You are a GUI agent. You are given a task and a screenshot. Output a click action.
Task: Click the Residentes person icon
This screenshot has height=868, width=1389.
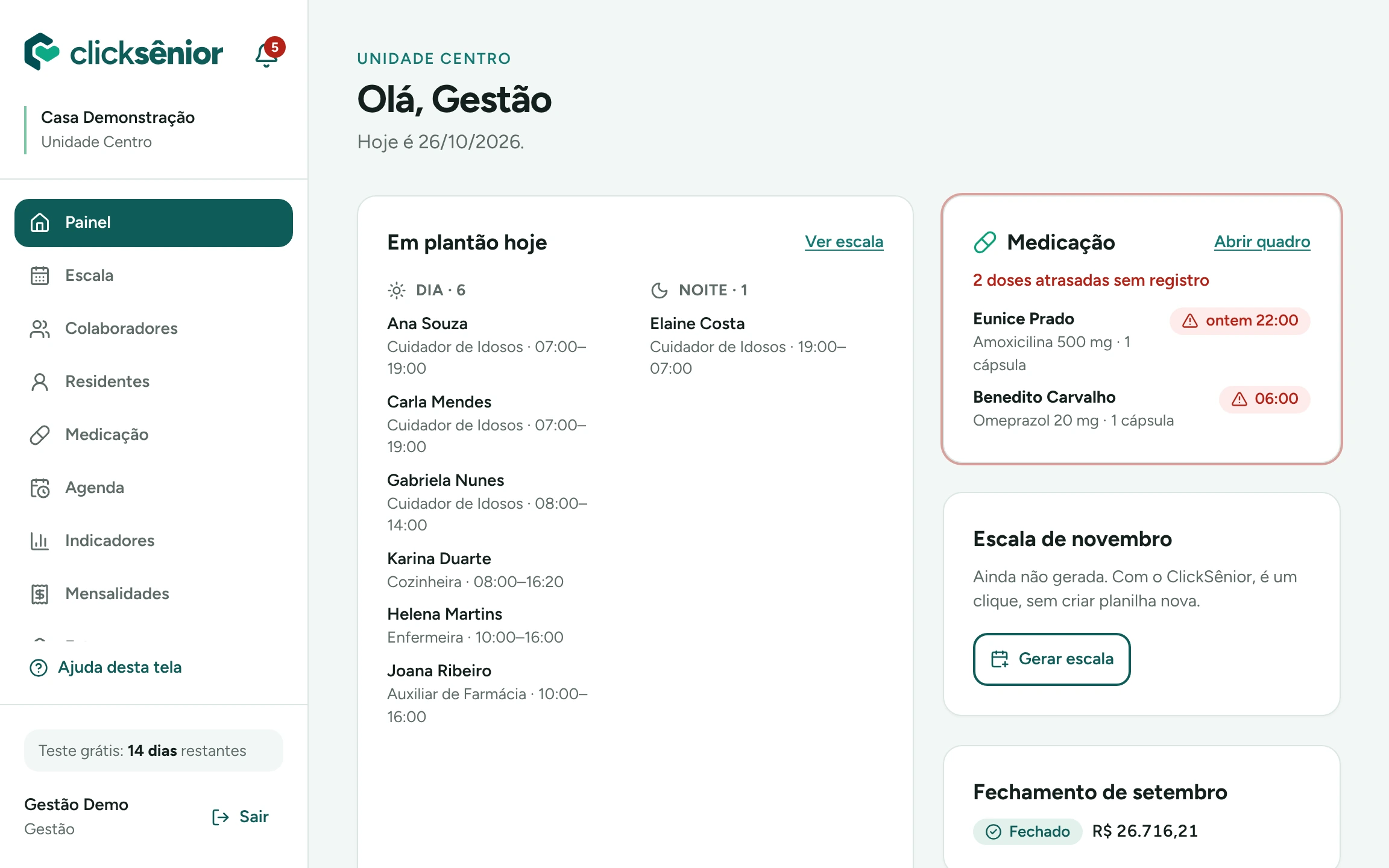click(x=40, y=382)
